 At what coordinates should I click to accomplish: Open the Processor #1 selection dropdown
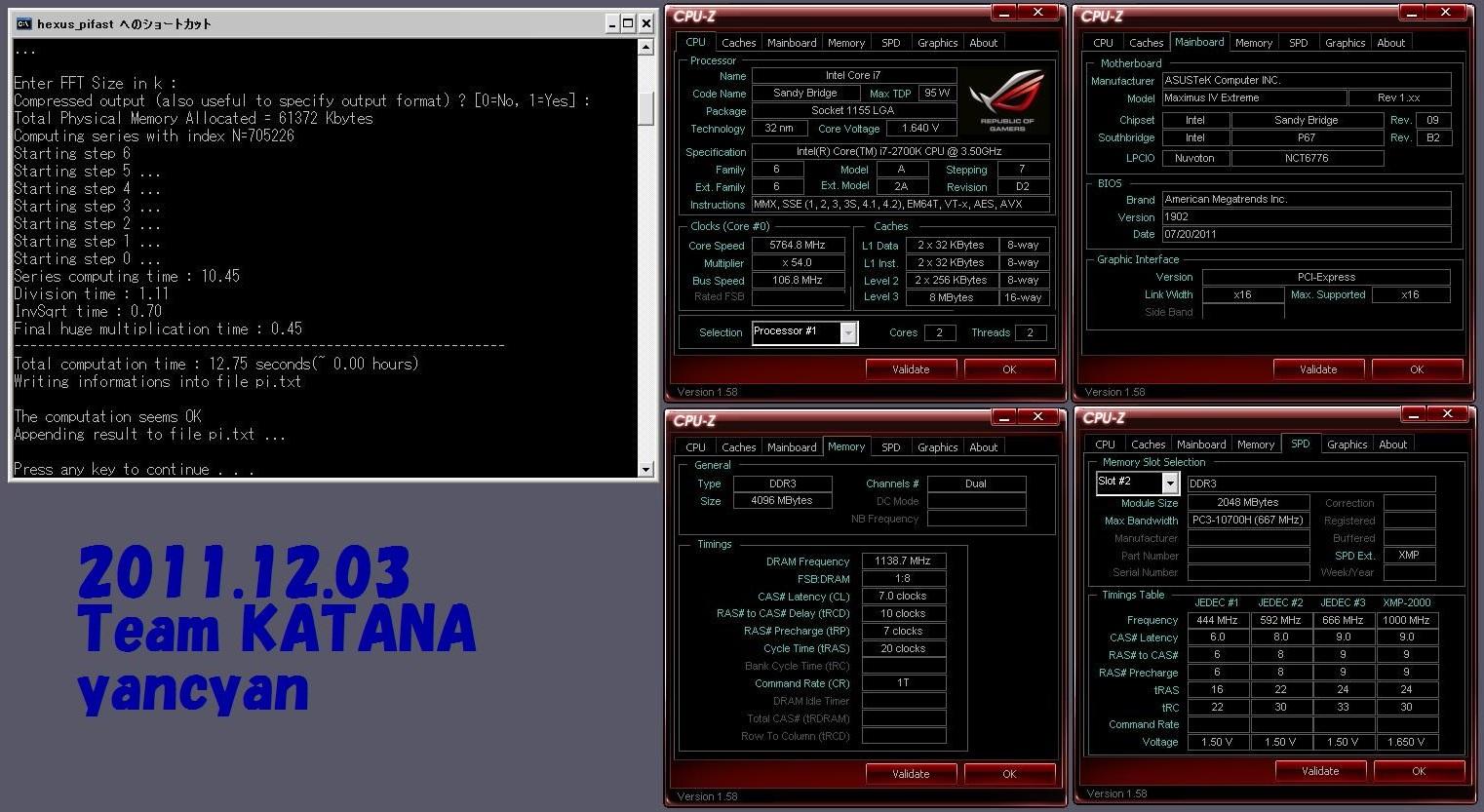point(848,332)
